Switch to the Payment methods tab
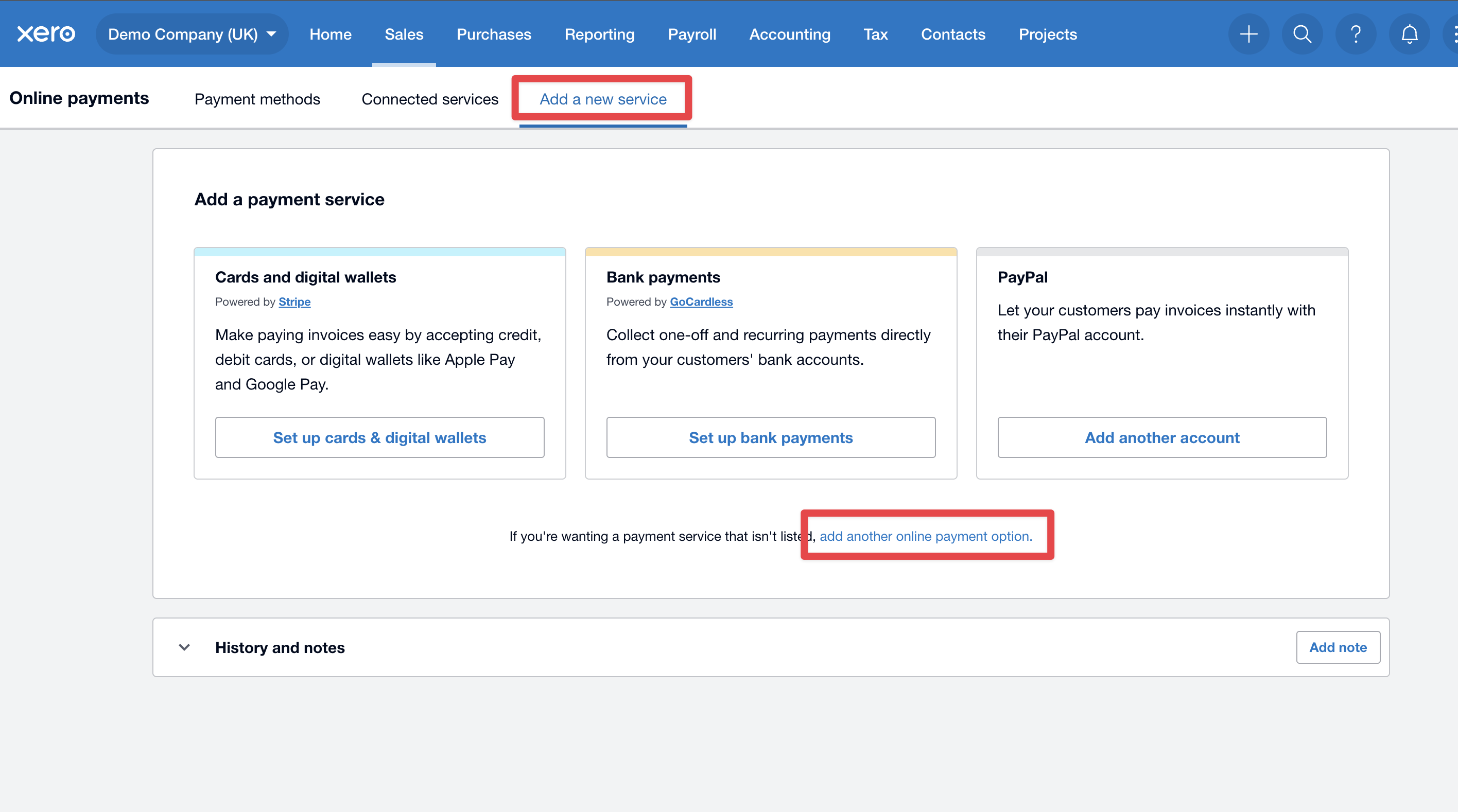The image size is (1458, 812). (x=257, y=99)
